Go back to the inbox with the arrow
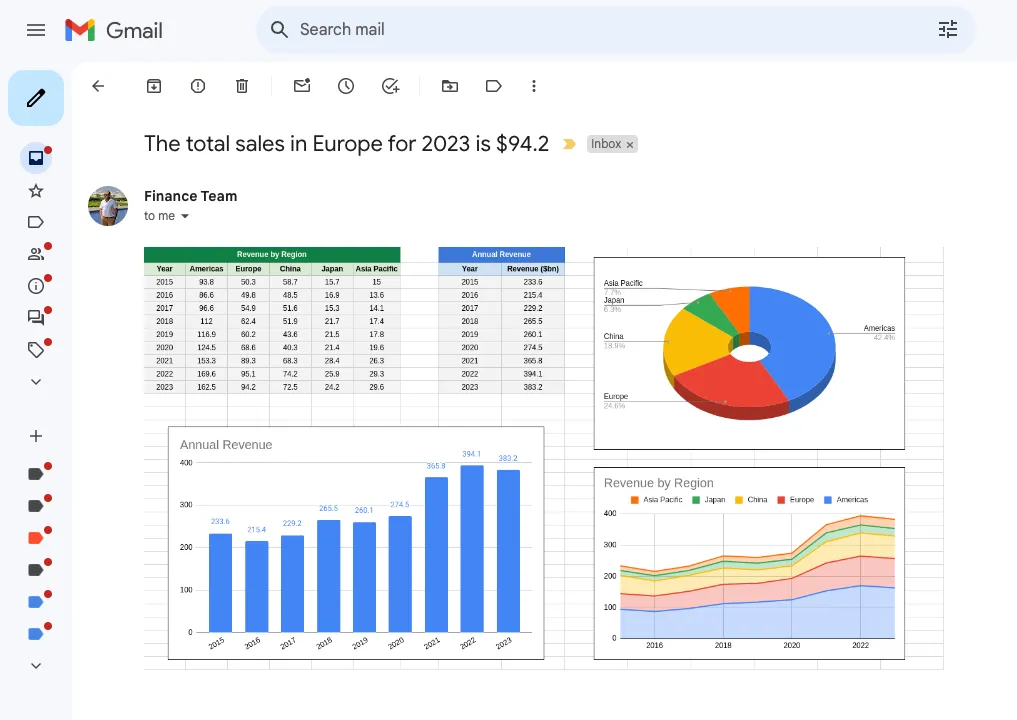Image resolution: width=1017 pixels, height=720 pixels. pos(97,86)
